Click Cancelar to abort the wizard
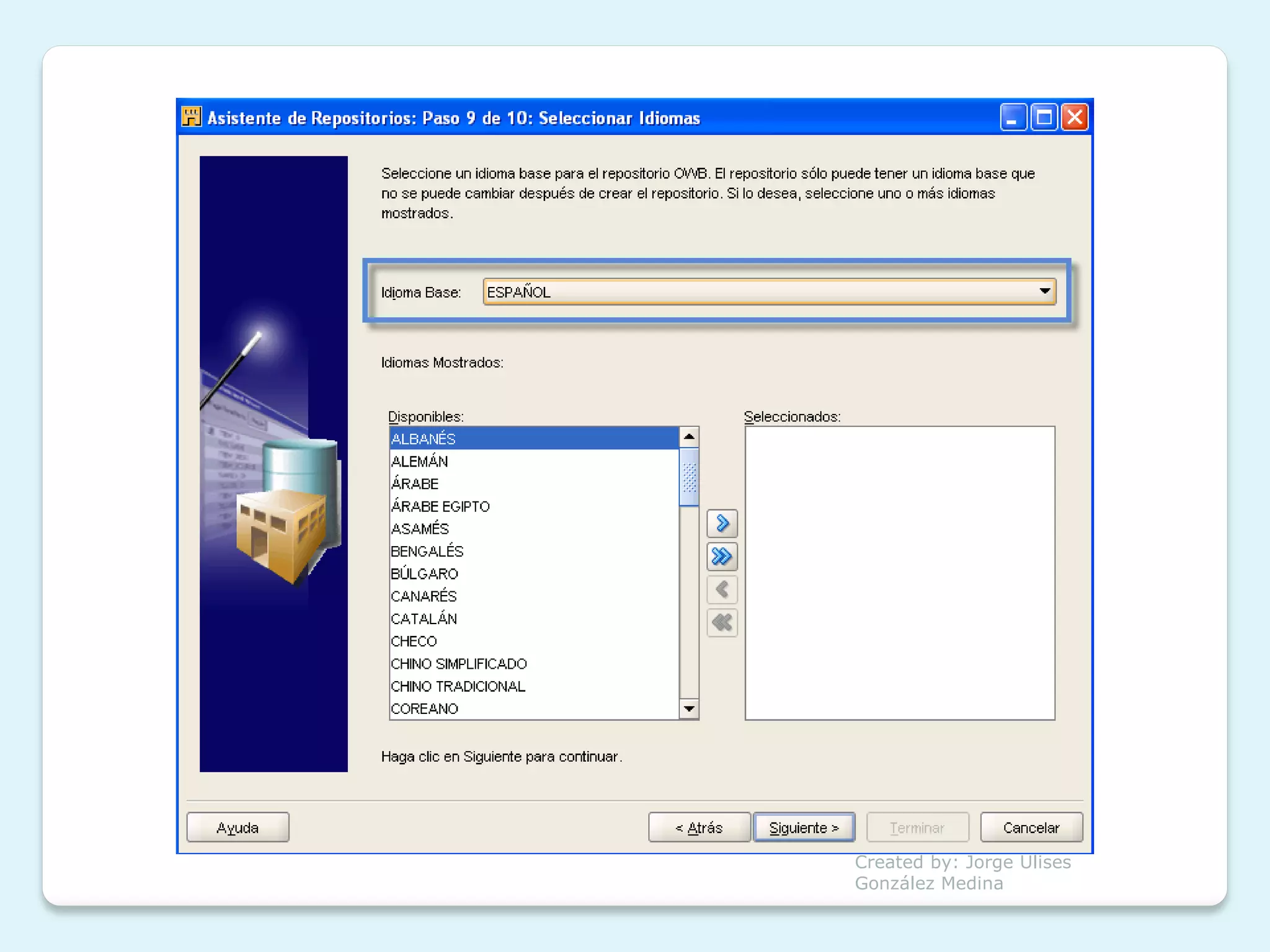The image size is (1270, 952). (x=1031, y=827)
